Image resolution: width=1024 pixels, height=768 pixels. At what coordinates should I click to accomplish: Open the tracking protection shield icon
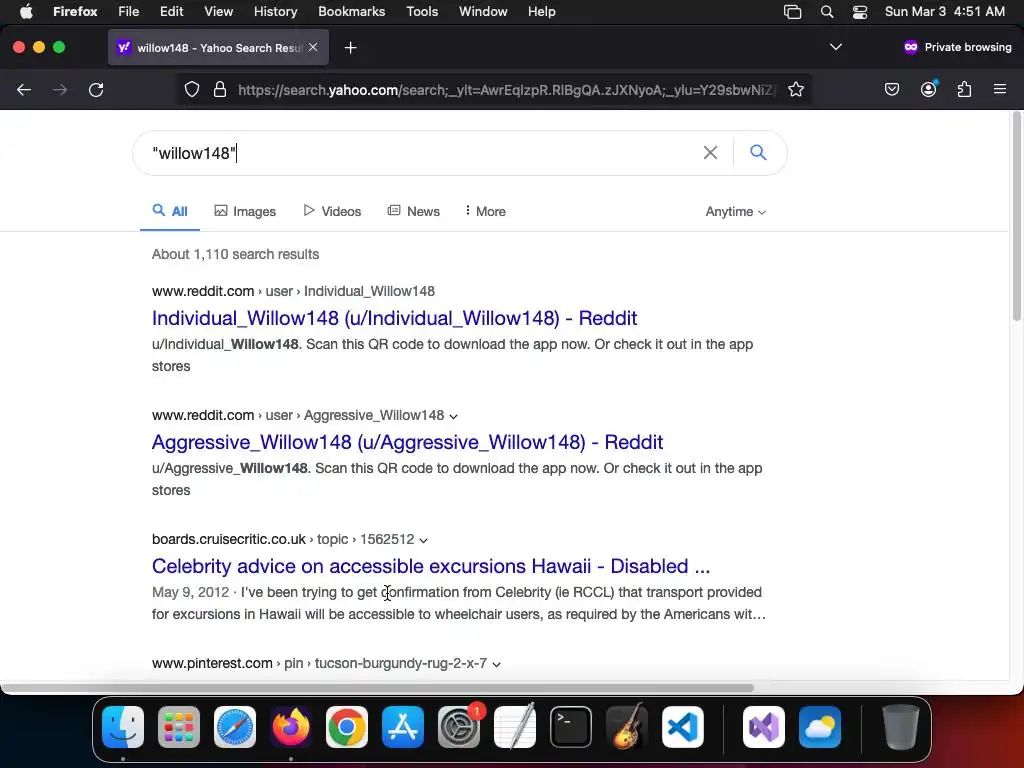[191, 89]
